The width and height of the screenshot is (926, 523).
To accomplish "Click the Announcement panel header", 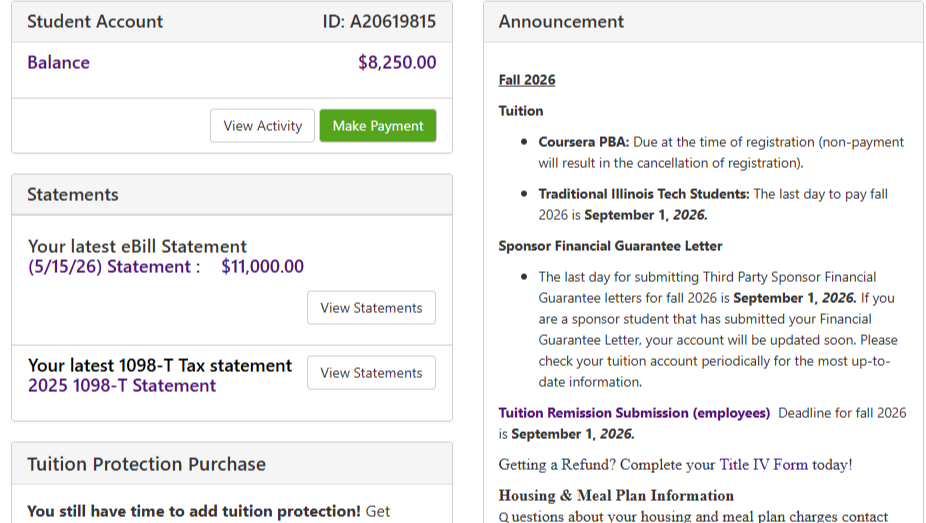I will click(703, 22).
